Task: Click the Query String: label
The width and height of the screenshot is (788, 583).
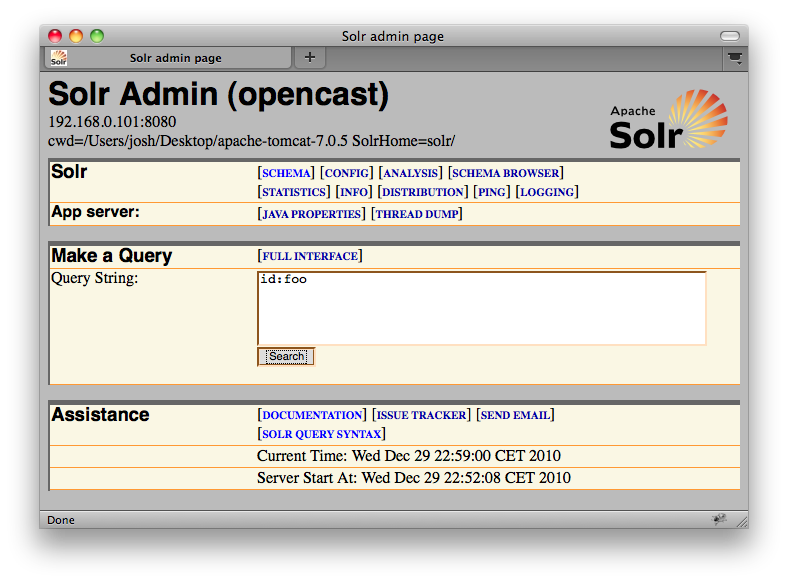Action: (94, 278)
